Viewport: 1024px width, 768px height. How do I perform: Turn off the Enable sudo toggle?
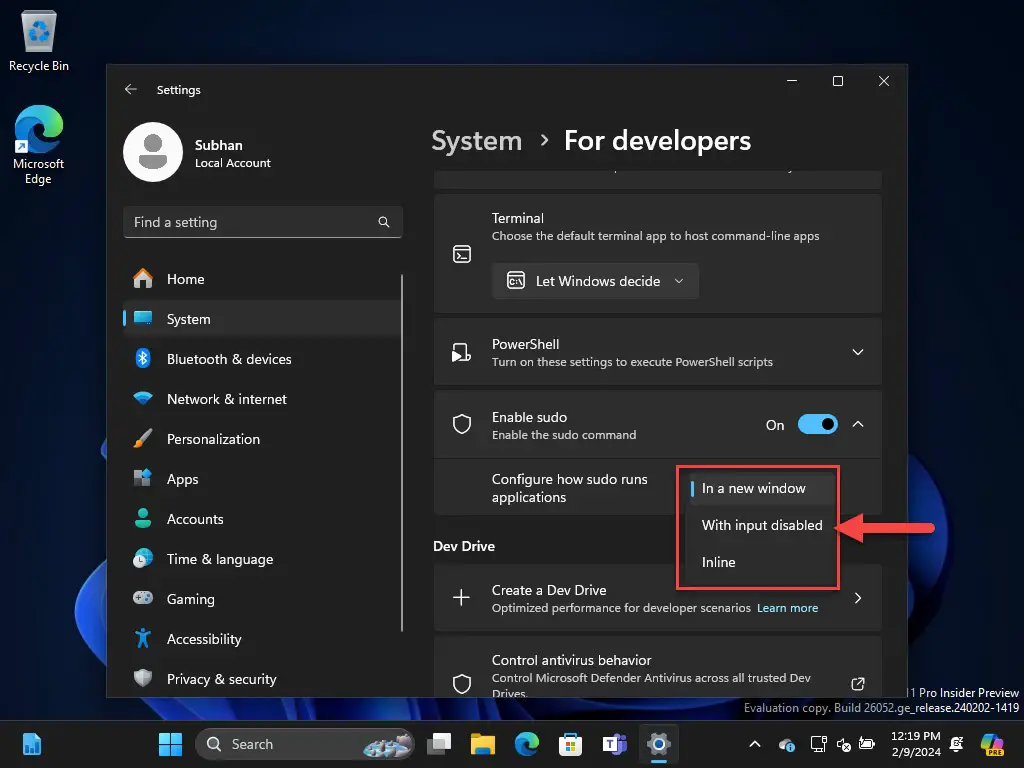818,424
